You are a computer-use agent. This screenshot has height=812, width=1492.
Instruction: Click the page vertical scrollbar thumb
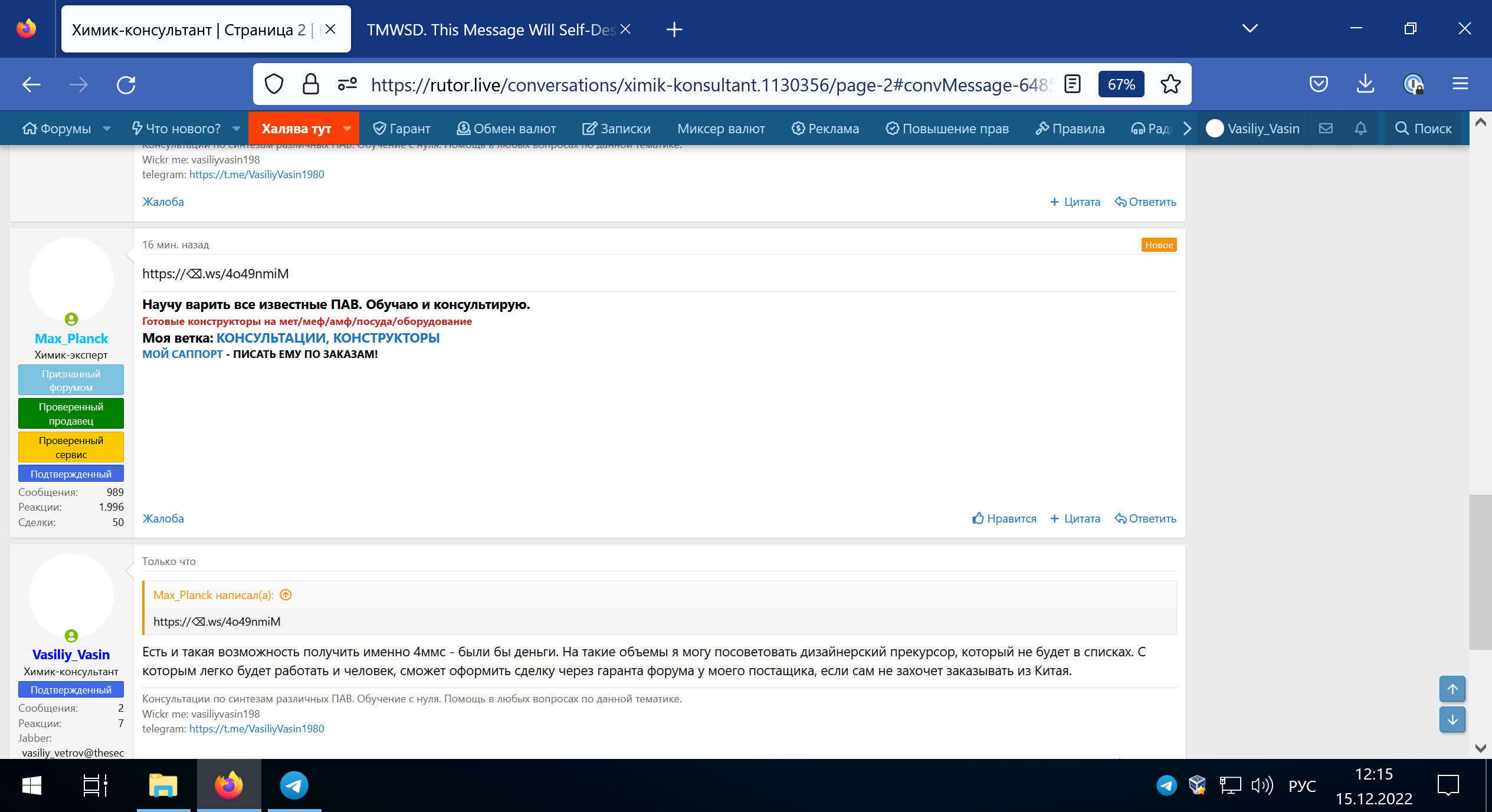pos(1480,572)
